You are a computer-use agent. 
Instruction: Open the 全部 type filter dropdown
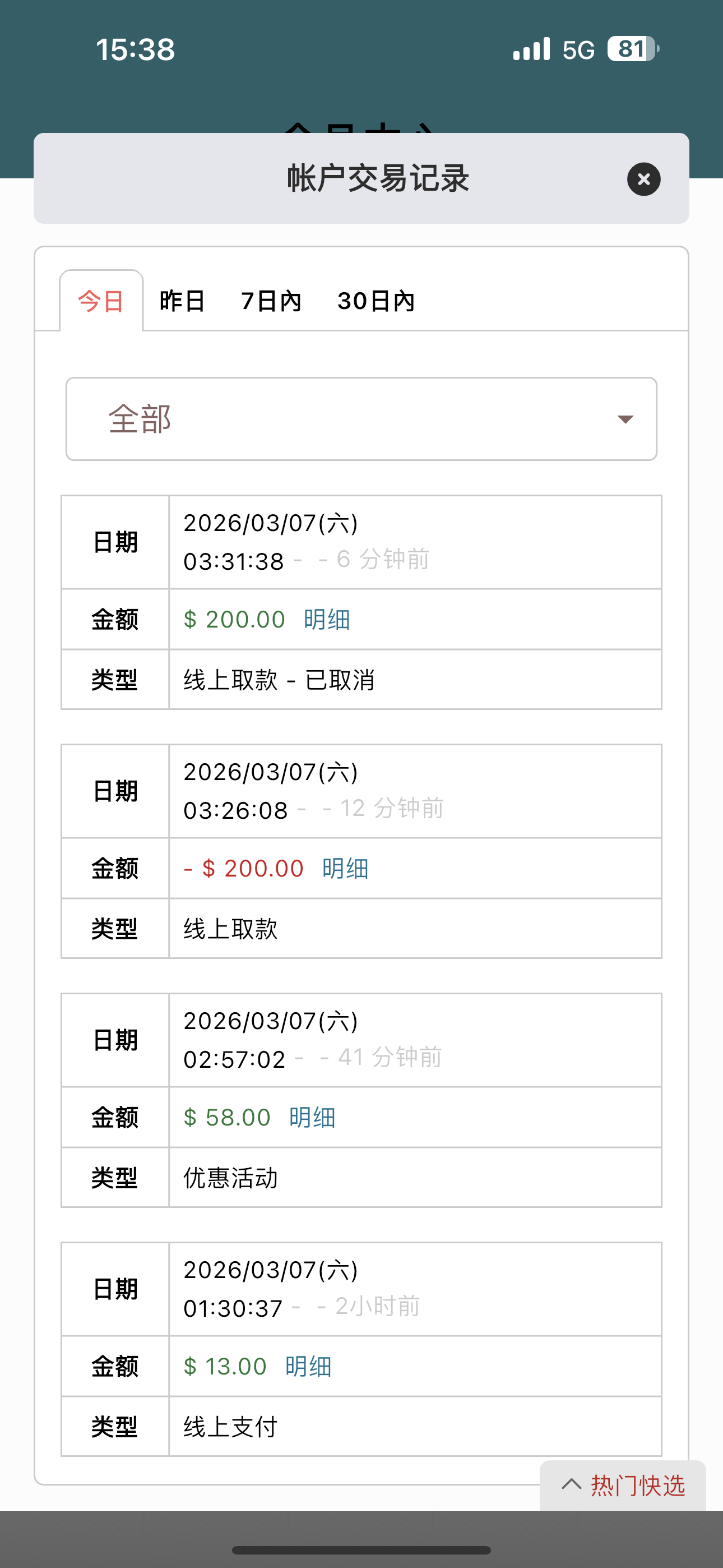coord(361,419)
